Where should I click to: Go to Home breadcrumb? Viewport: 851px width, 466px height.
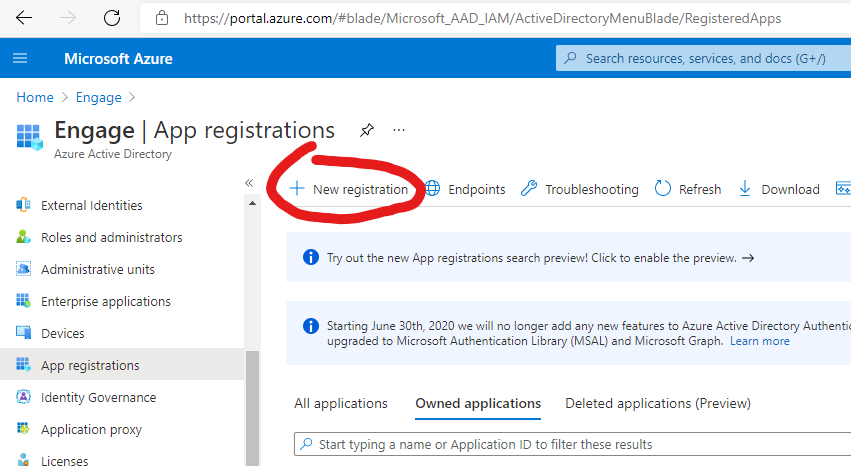tap(35, 97)
